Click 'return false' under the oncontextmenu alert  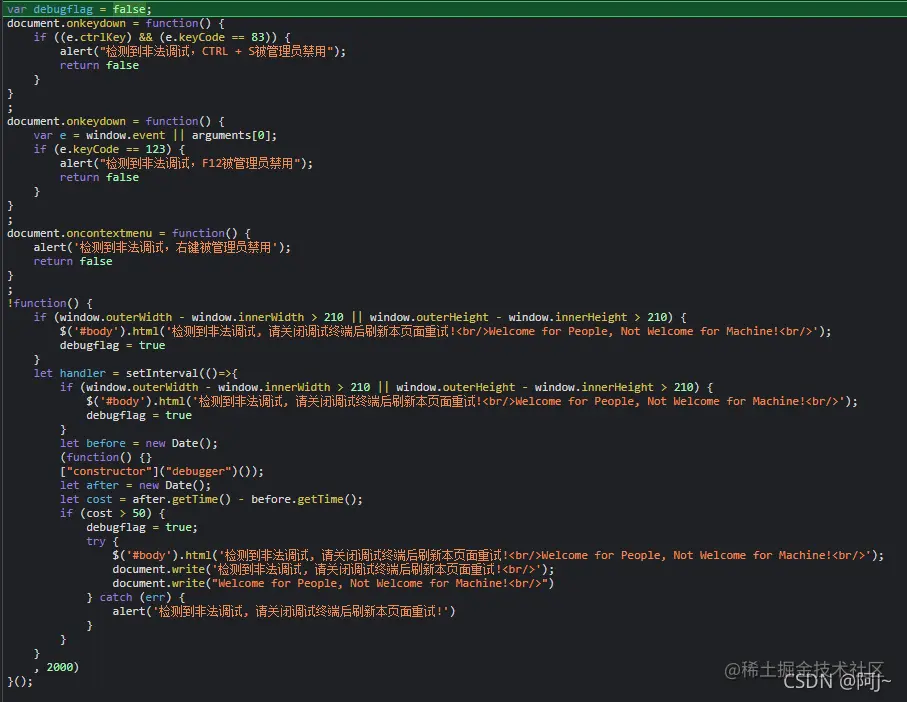[x=73, y=261]
